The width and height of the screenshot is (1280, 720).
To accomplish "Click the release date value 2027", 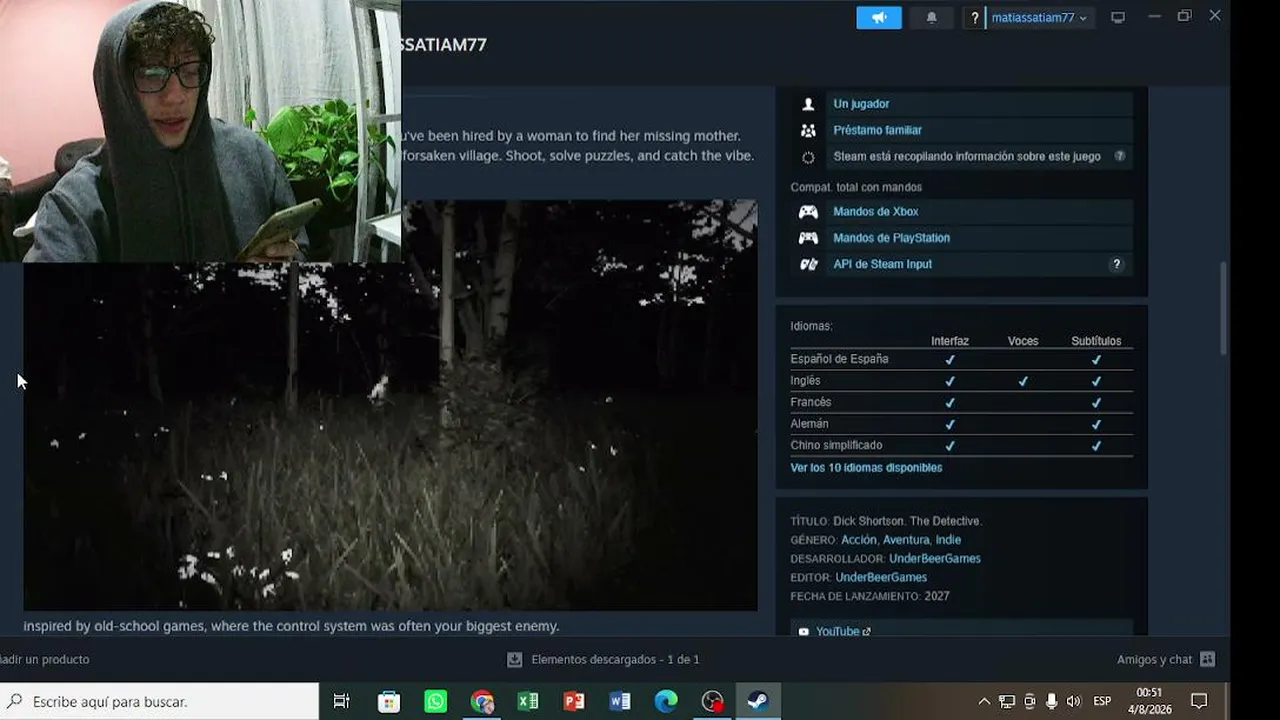I will pos(937,597).
